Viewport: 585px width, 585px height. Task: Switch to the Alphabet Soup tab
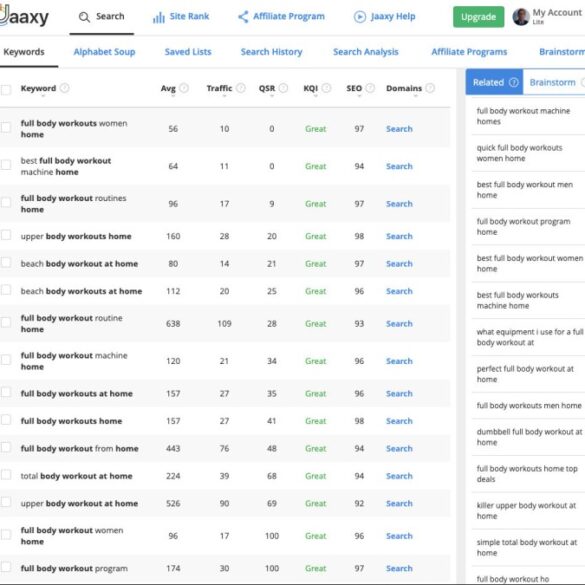[x=104, y=52]
